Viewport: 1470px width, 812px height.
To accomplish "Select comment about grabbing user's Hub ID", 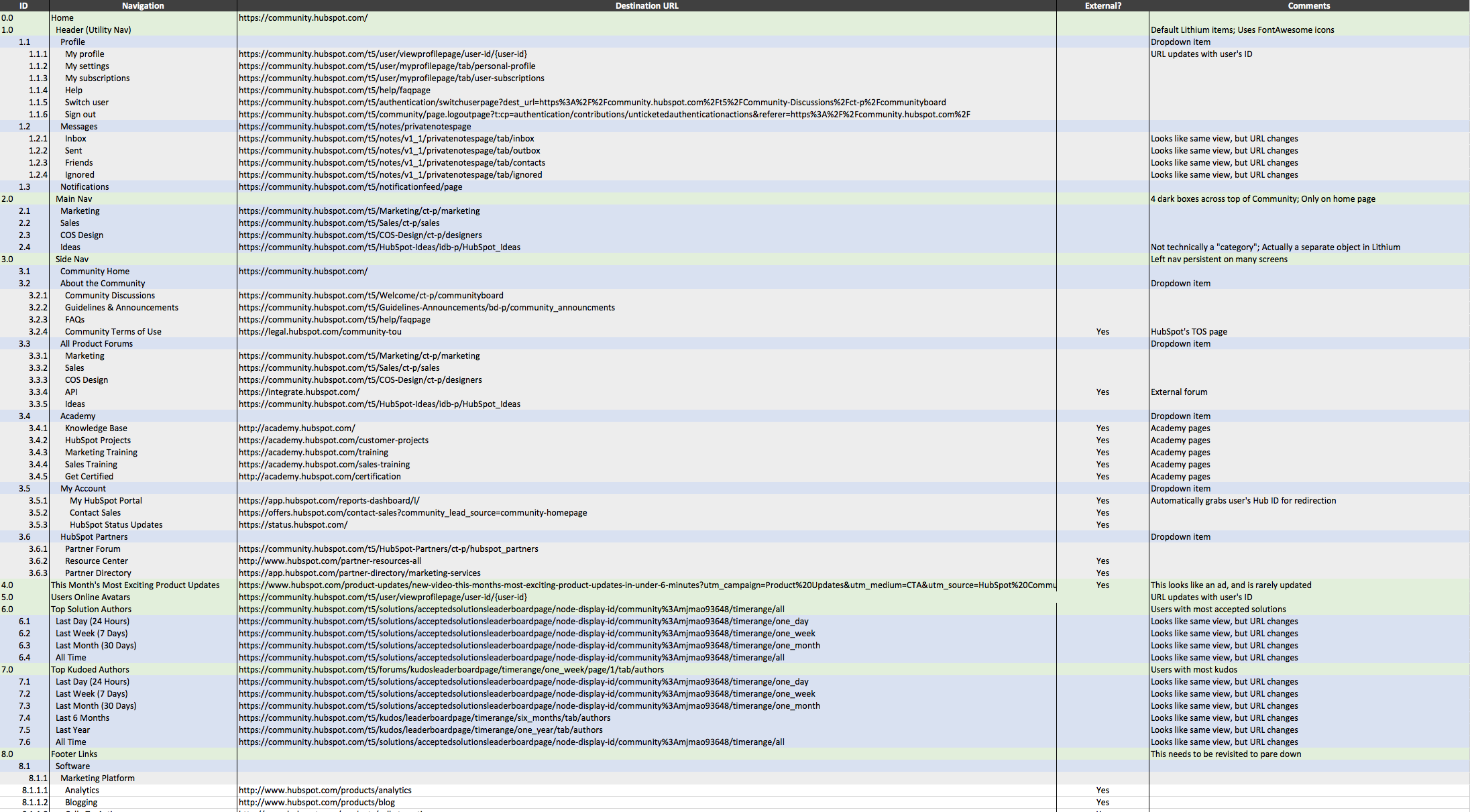I will coord(1243,501).
